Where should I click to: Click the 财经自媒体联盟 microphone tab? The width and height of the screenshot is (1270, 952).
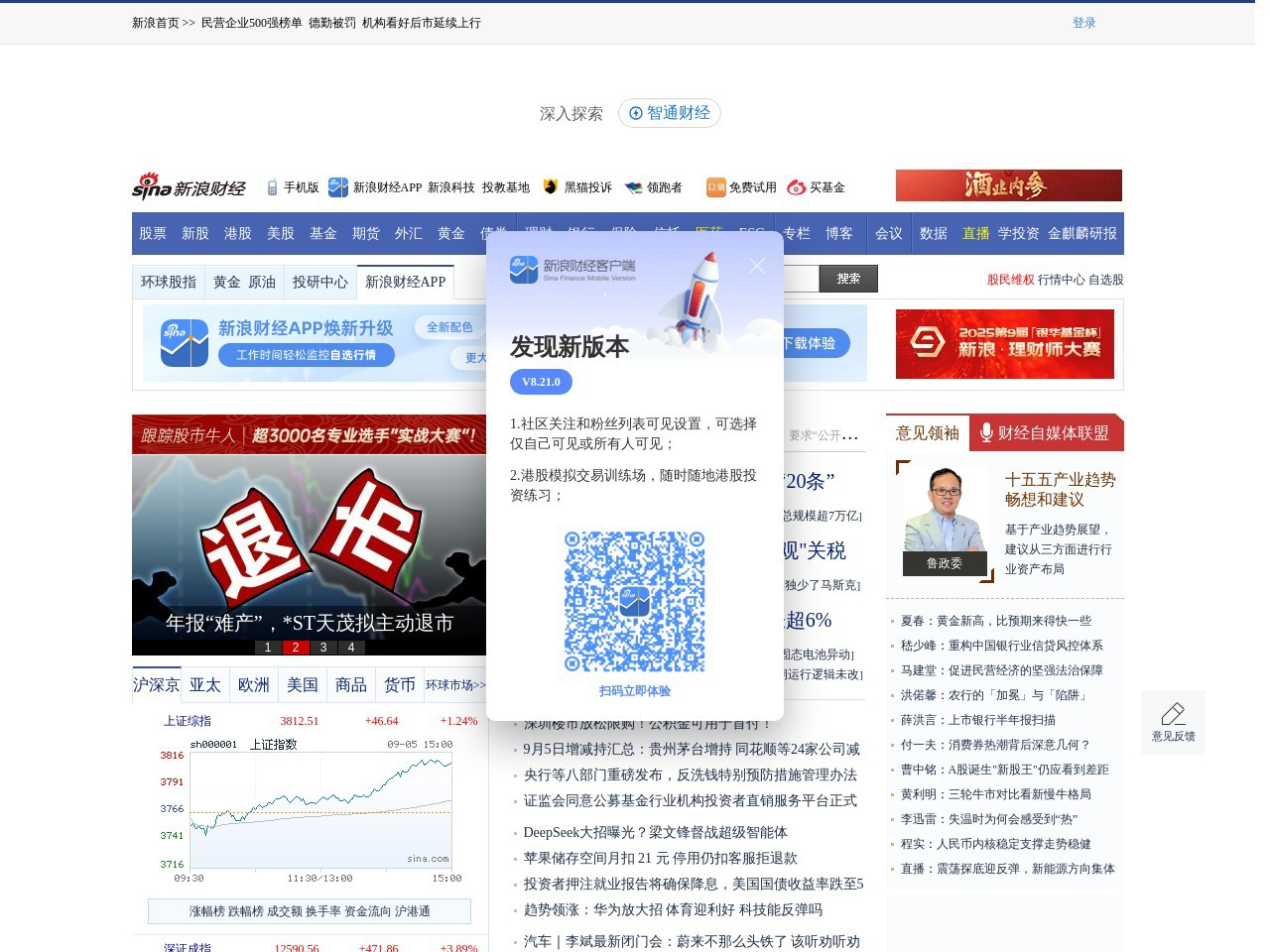click(1046, 432)
